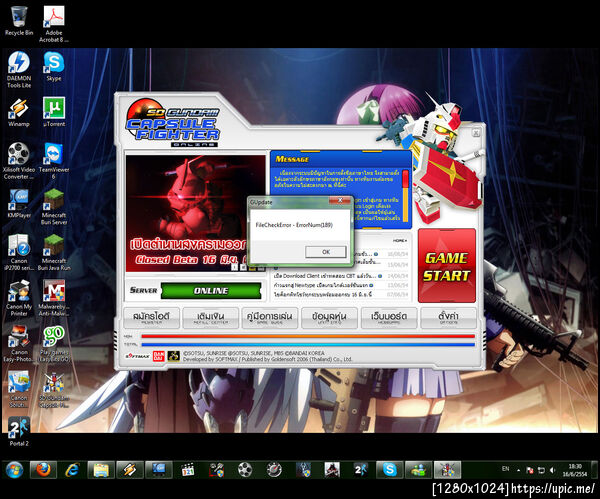Open Play games 'go' desktop icon
600x499 pixels.
tap(54, 344)
